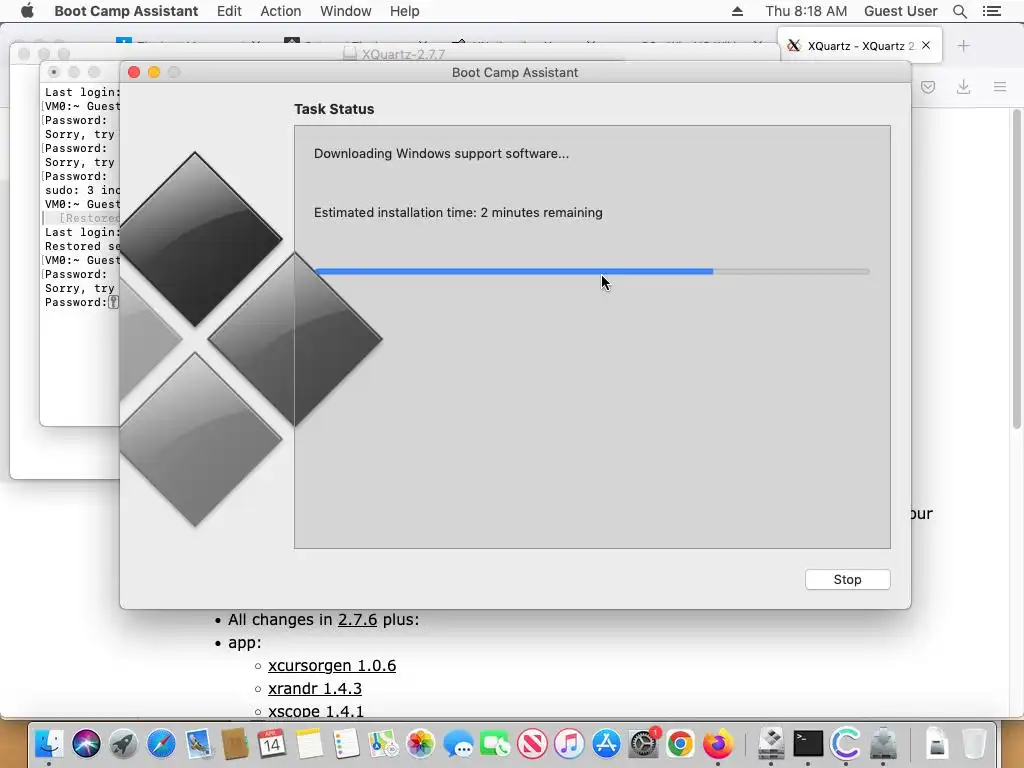This screenshot has width=1024, height=768.
Task: Open Notification Center list icon
Action: [991, 11]
